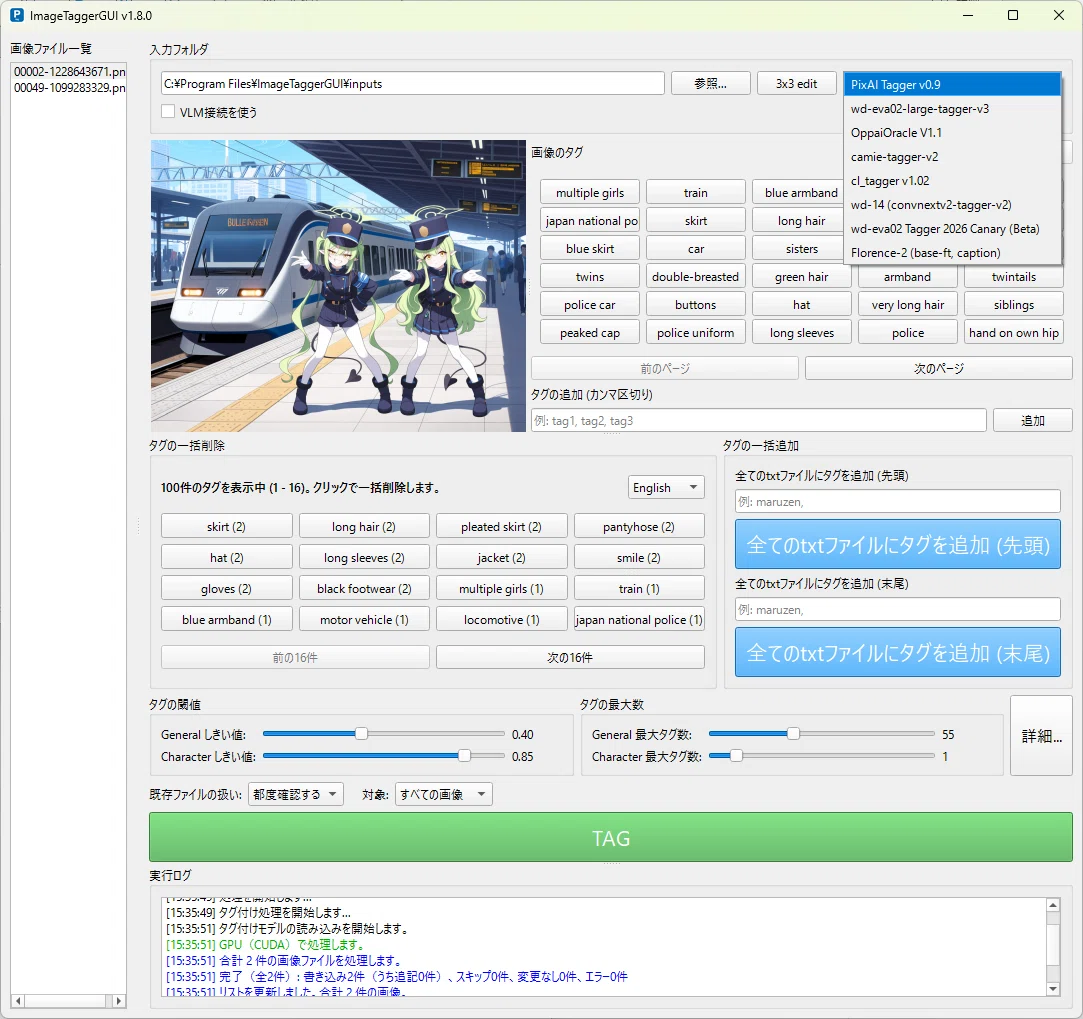Image resolution: width=1083 pixels, height=1019 pixels.
Task: Remove the 'multiple girls' image tag
Action: point(590,193)
